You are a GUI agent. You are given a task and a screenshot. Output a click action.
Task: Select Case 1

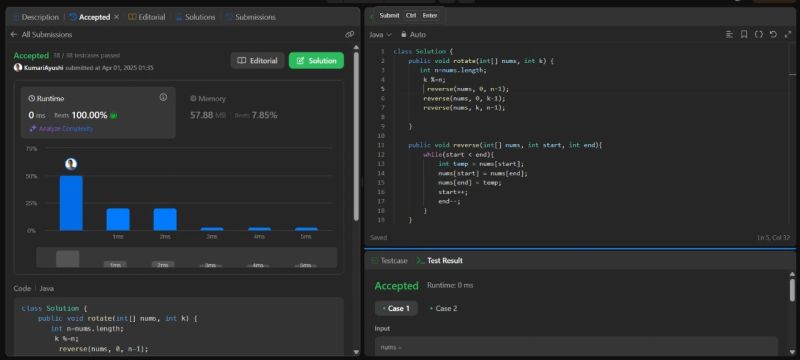396,308
